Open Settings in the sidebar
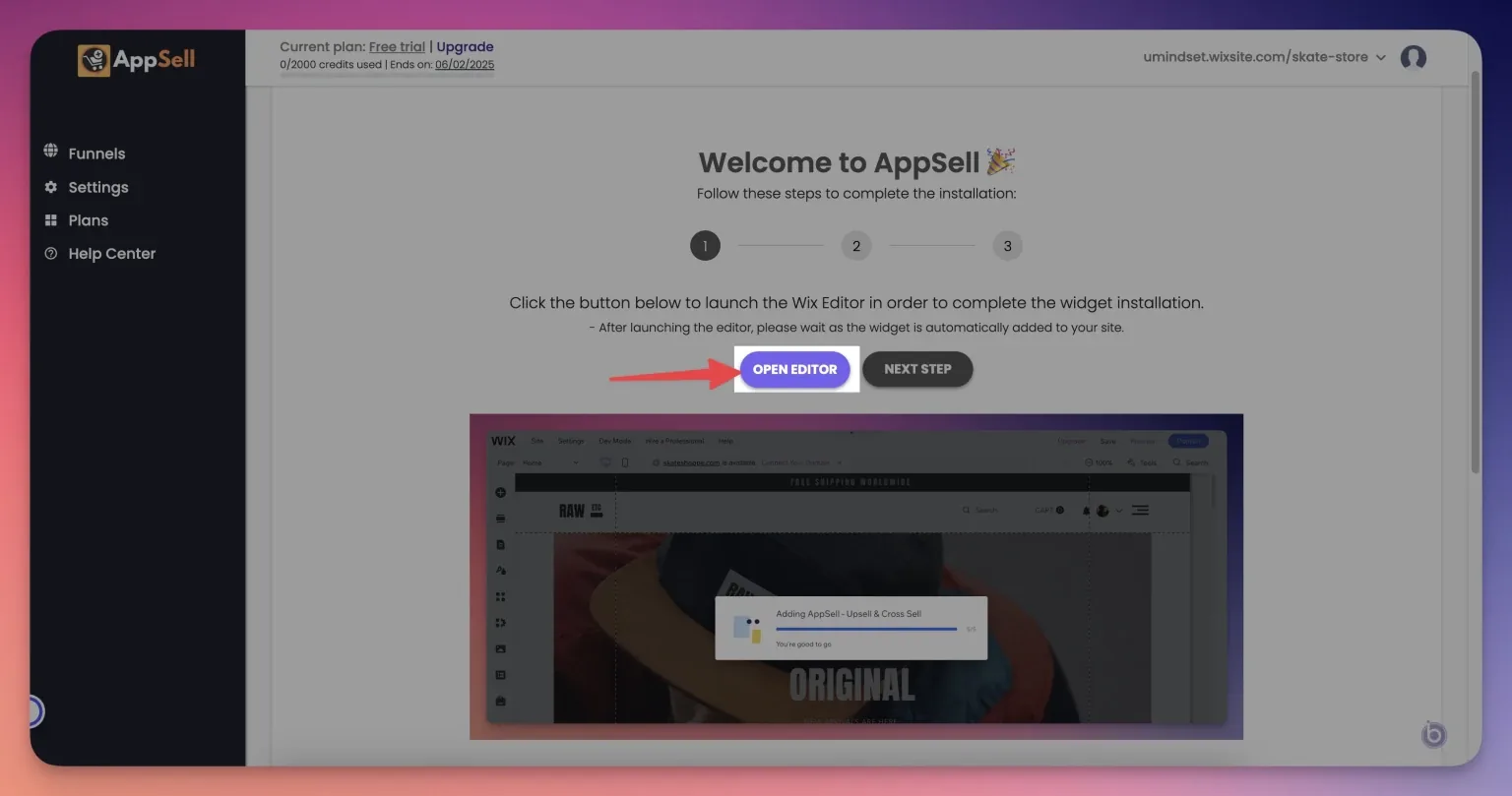The height and width of the screenshot is (796, 1512). click(98, 187)
